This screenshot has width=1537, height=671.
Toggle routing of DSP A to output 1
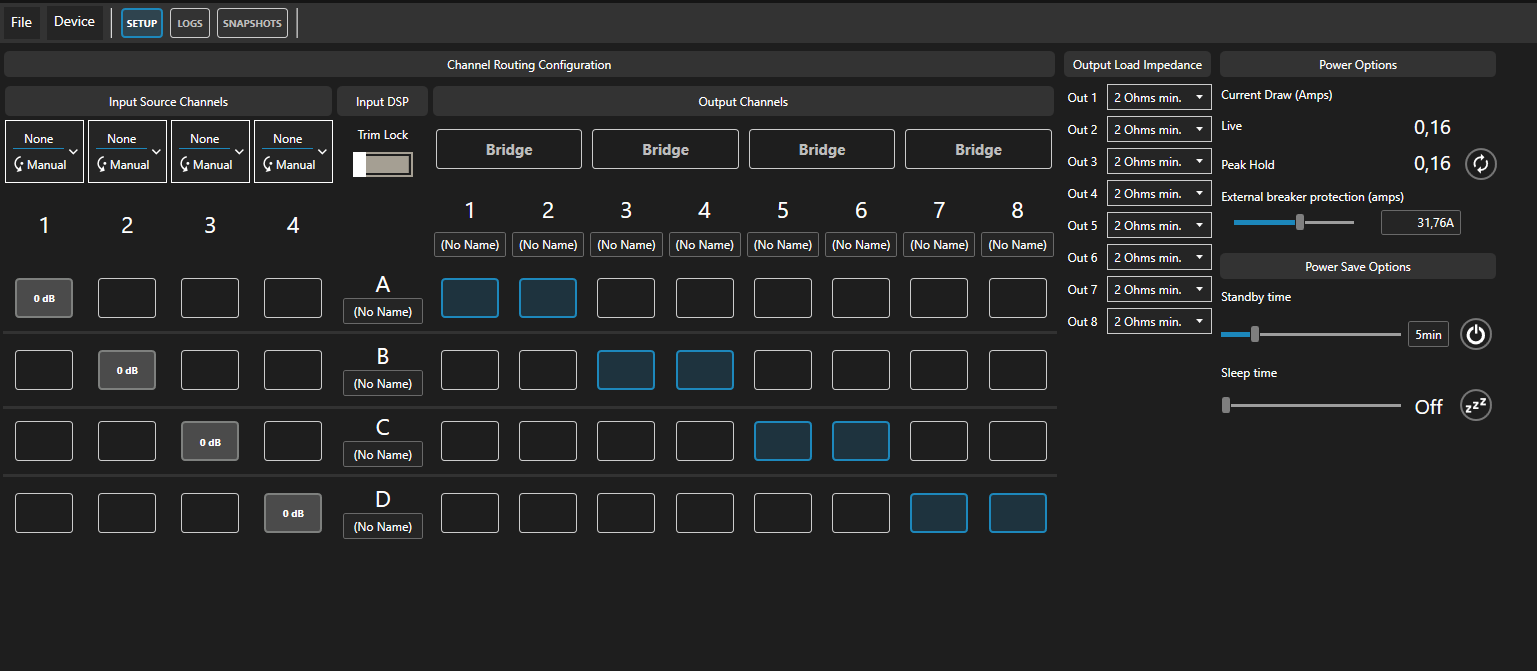(x=470, y=298)
